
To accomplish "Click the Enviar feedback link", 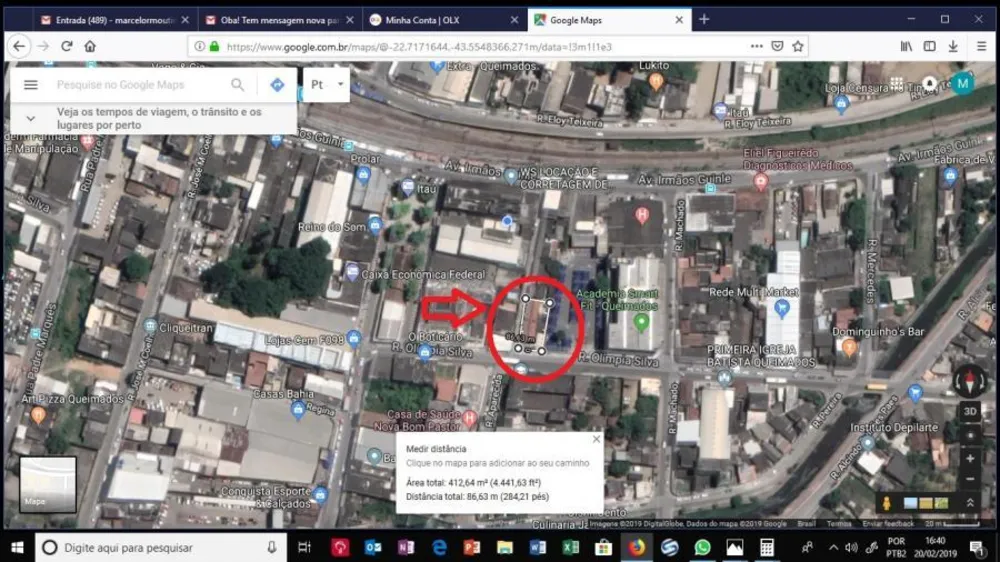I will click(x=888, y=524).
